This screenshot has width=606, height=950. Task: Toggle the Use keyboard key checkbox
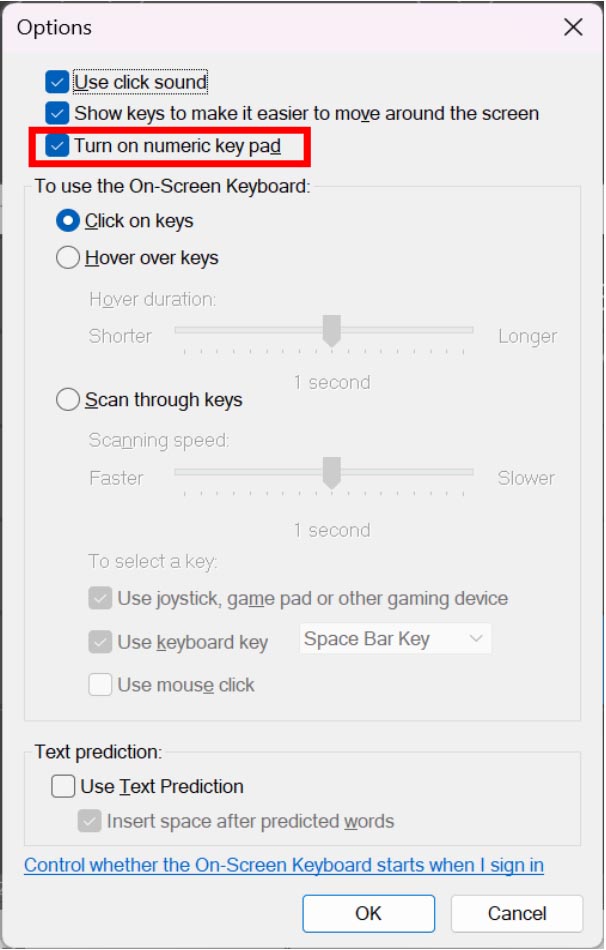100,642
